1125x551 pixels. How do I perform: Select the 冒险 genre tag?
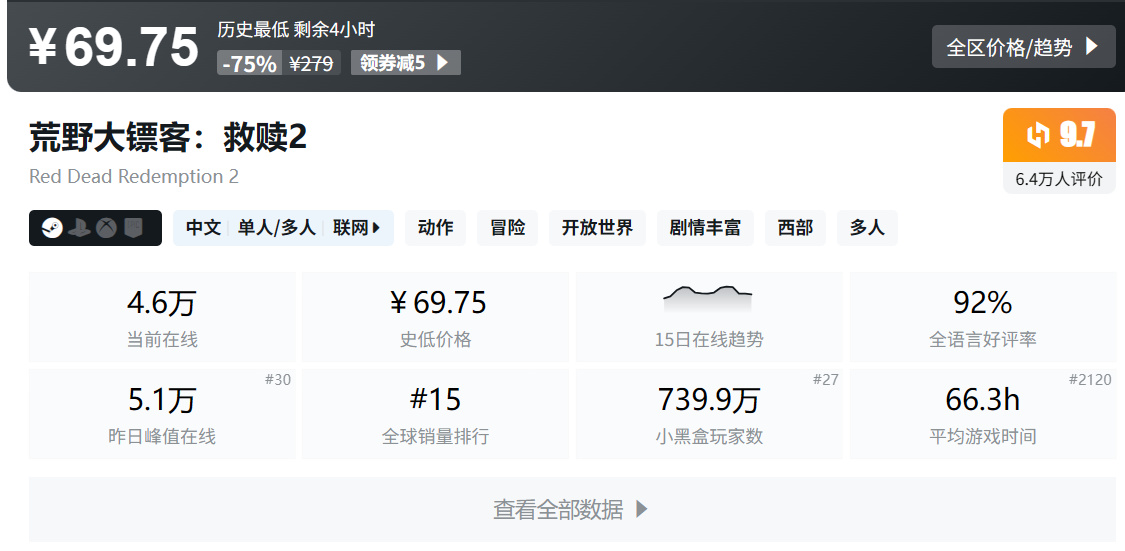(507, 228)
